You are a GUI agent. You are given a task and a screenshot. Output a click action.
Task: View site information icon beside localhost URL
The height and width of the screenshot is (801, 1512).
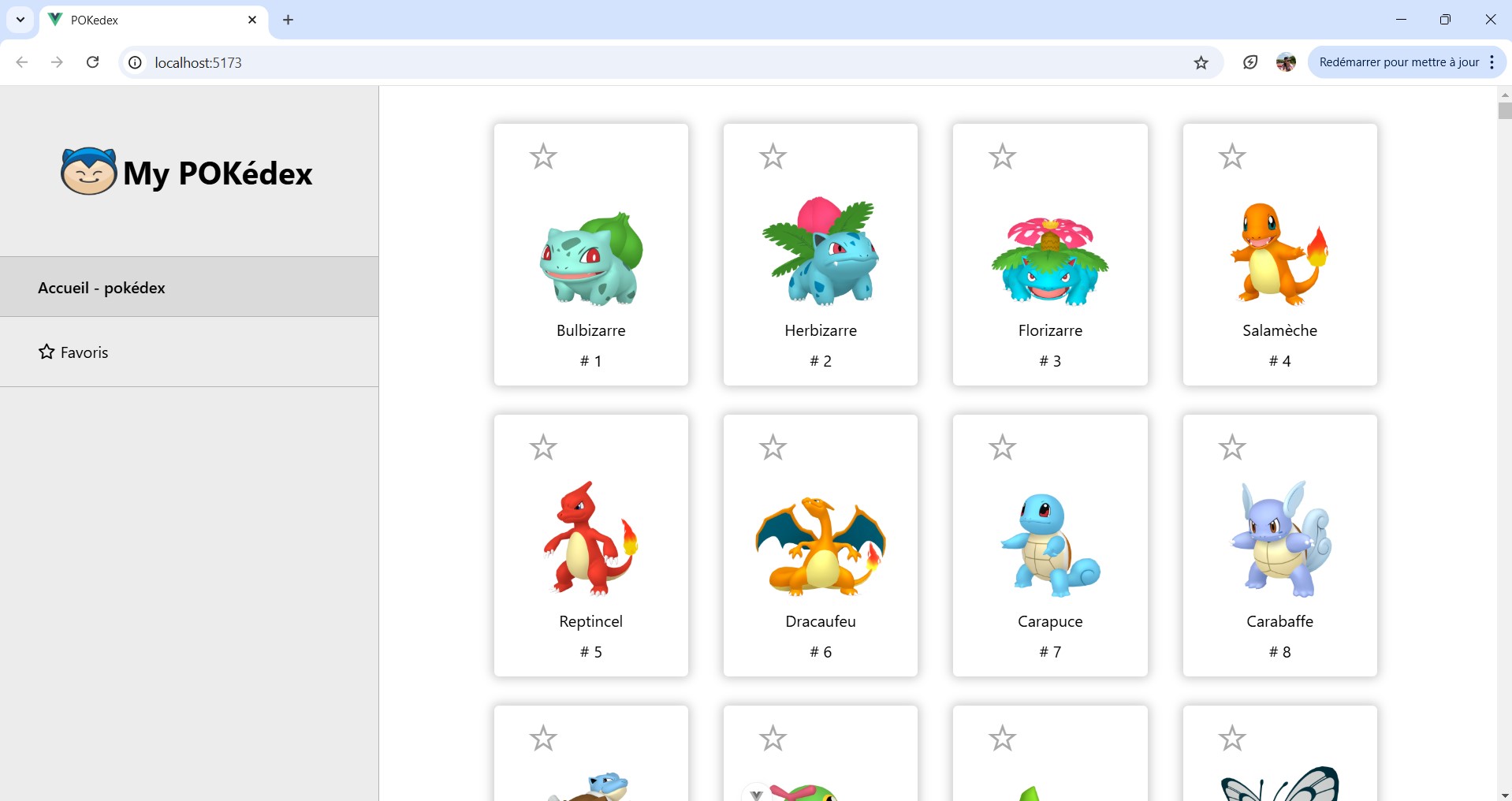(136, 62)
